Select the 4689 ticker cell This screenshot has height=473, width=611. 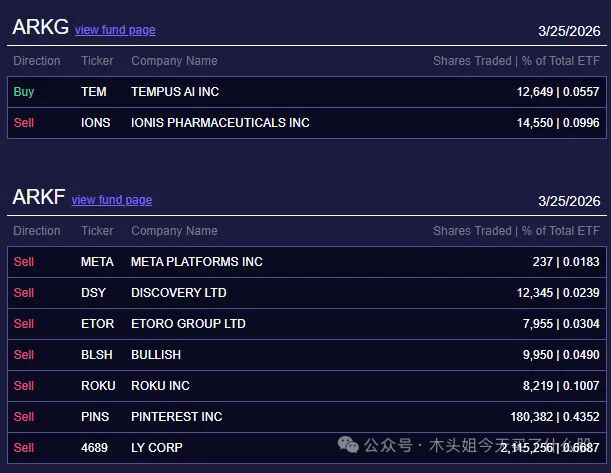coord(96,448)
